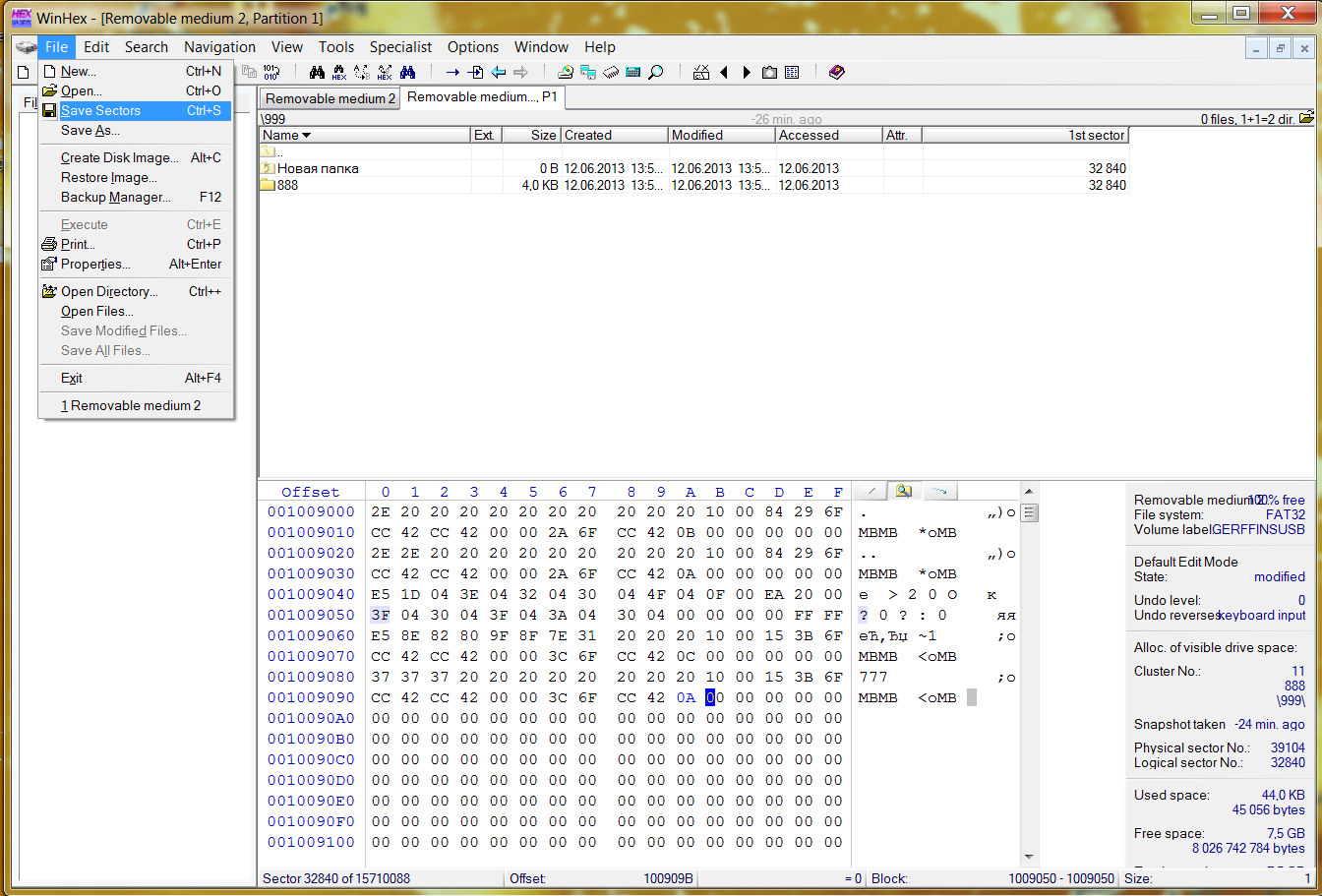
Task: Sort by the Created column header
Action: point(615,136)
